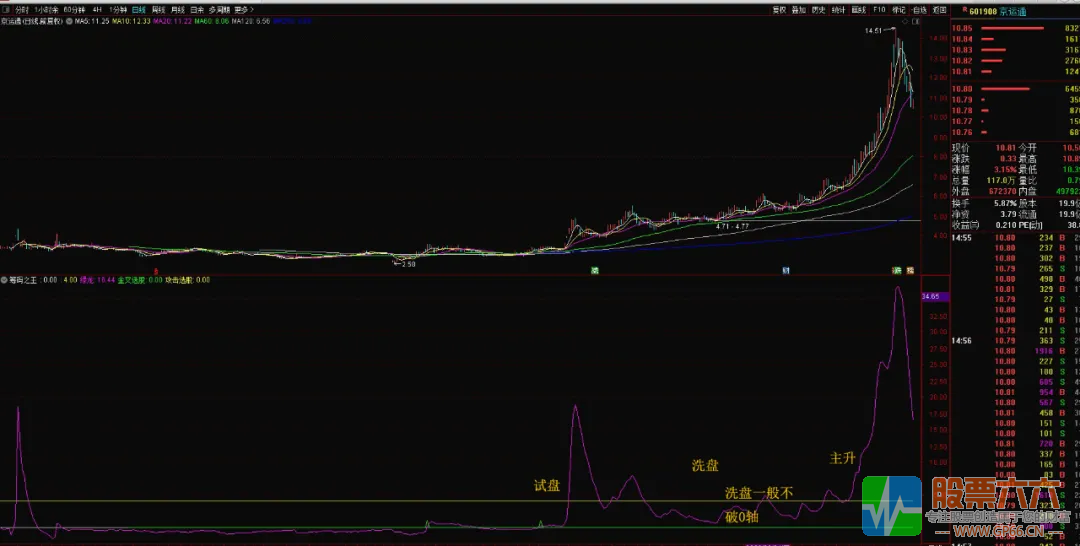
Task: Click the diamond icon above the chart
Action: point(903,20)
